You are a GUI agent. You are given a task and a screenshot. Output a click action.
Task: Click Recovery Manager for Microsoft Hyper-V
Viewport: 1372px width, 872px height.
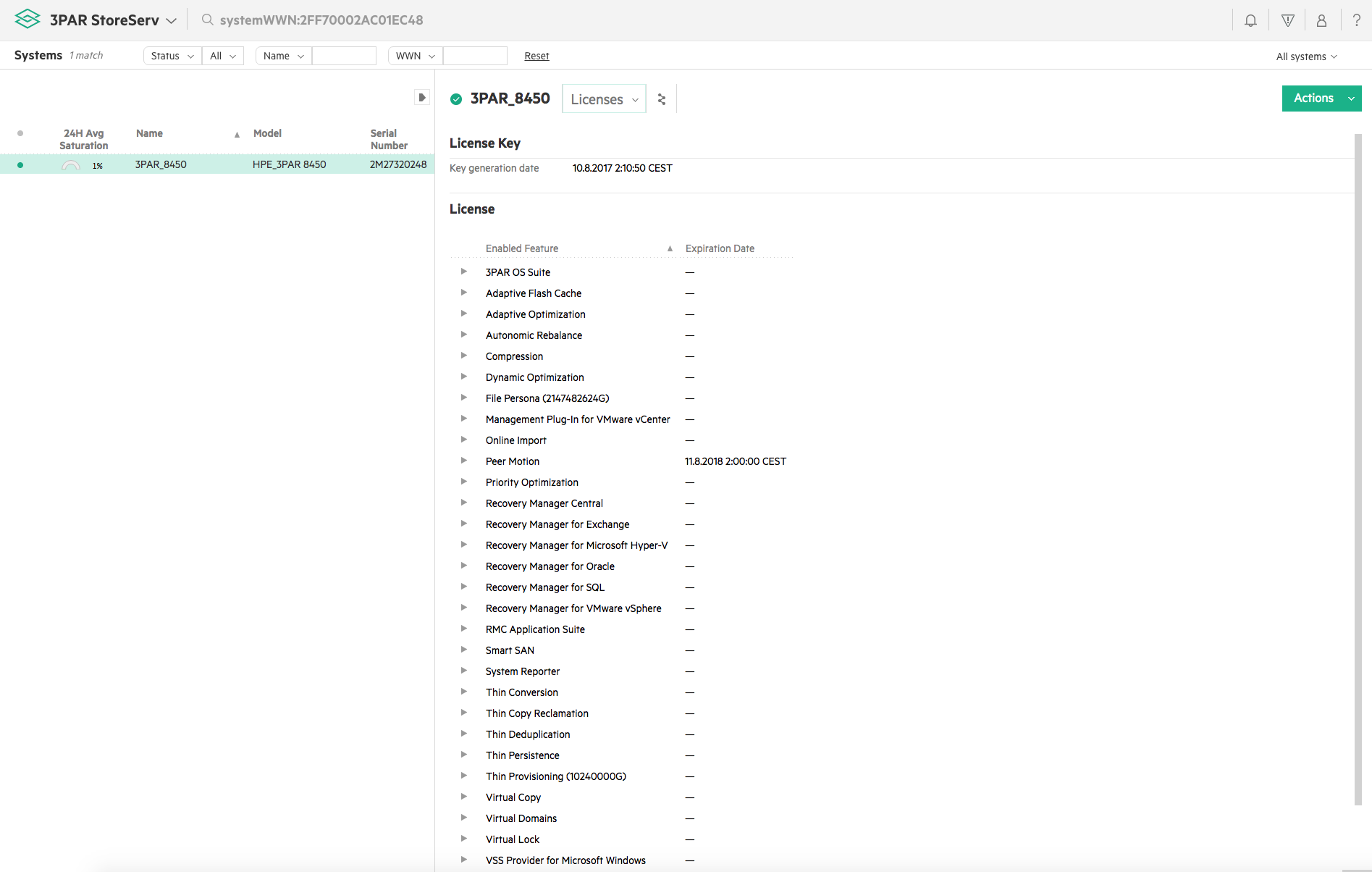pyautogui.click(x=576, y=545)
